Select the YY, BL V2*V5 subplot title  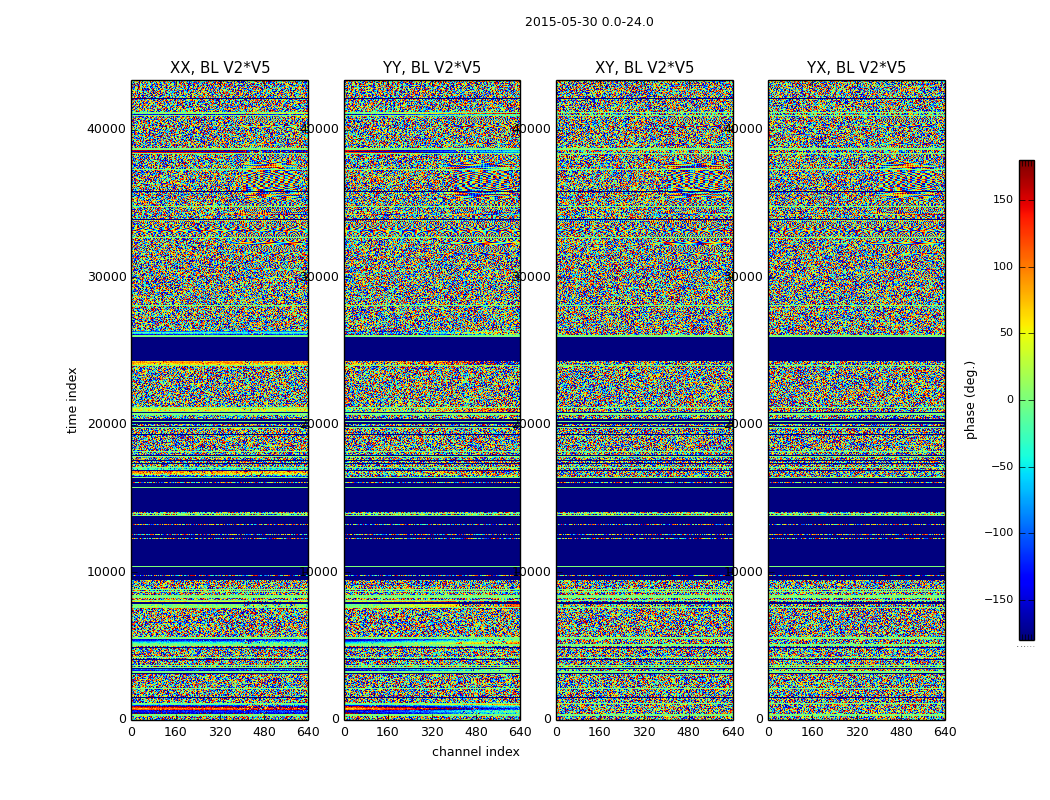432,68
